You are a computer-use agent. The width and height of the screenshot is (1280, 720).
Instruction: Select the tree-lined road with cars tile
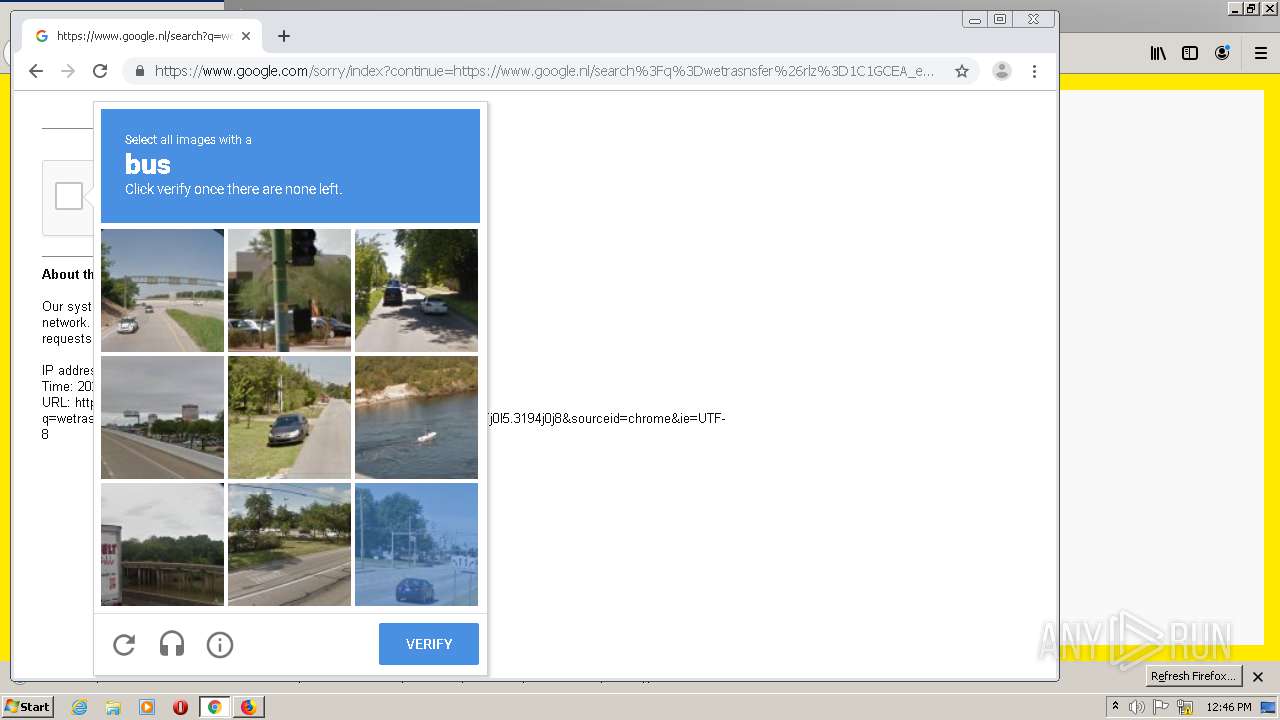416,290
